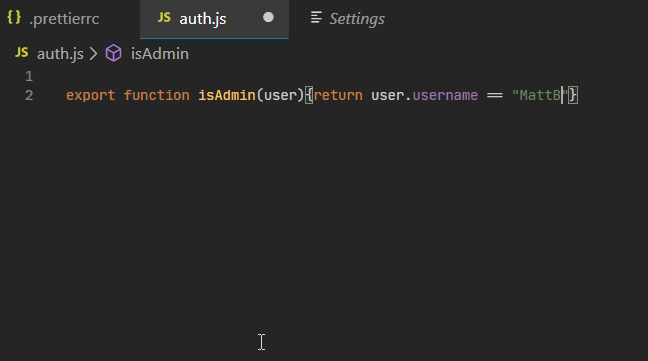Click line number 1 in gutter
The height and width of the screenshot is (361, 648).
pyautogui.click(x=29, y=76)
